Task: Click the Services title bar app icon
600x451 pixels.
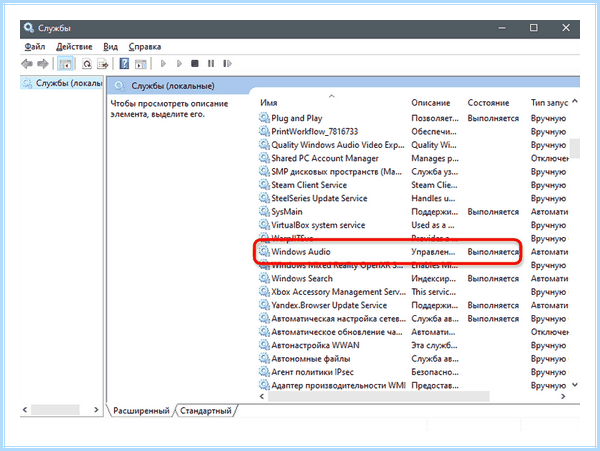Action: 29,28
